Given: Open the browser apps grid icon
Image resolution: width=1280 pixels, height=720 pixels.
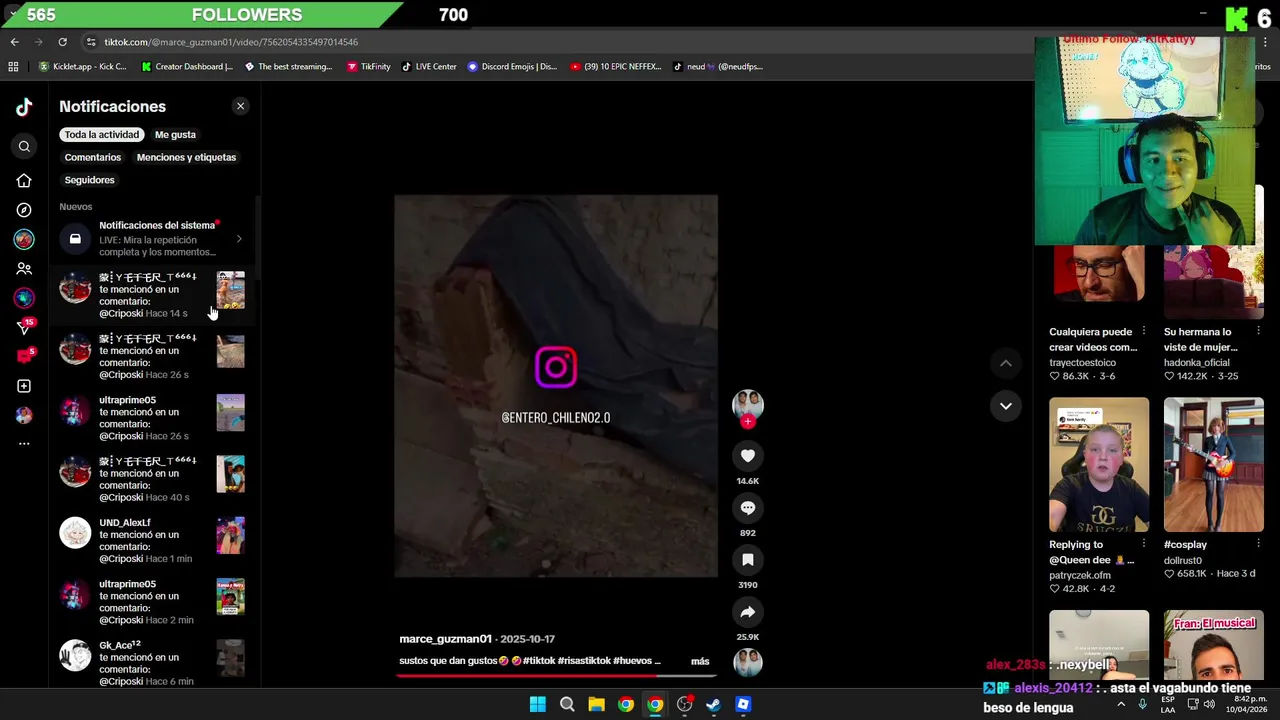Looking at the screenshot, I should point(13,67).
